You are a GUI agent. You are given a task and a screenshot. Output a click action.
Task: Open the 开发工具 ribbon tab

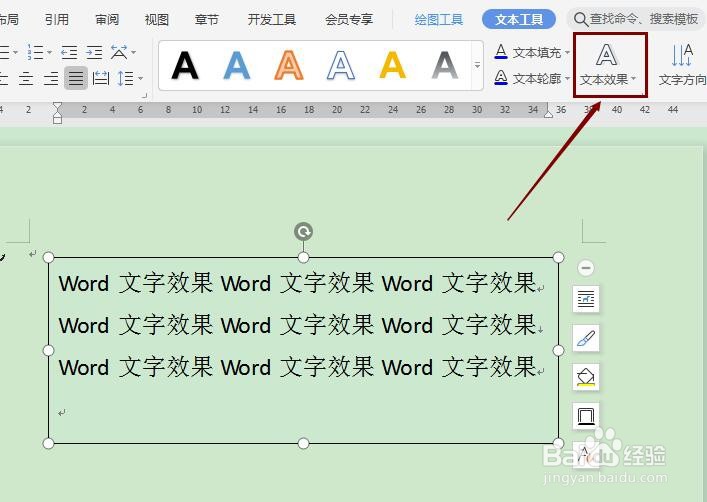tap(272, 19)
